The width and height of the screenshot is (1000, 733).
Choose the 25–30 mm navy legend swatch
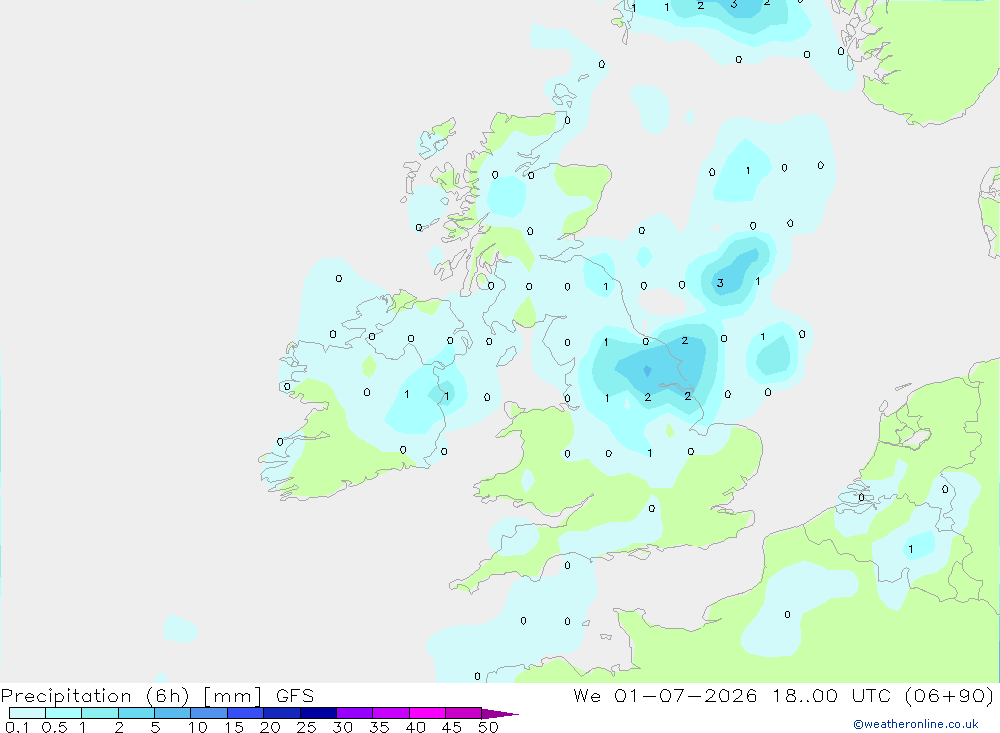[x=318, y=713]
